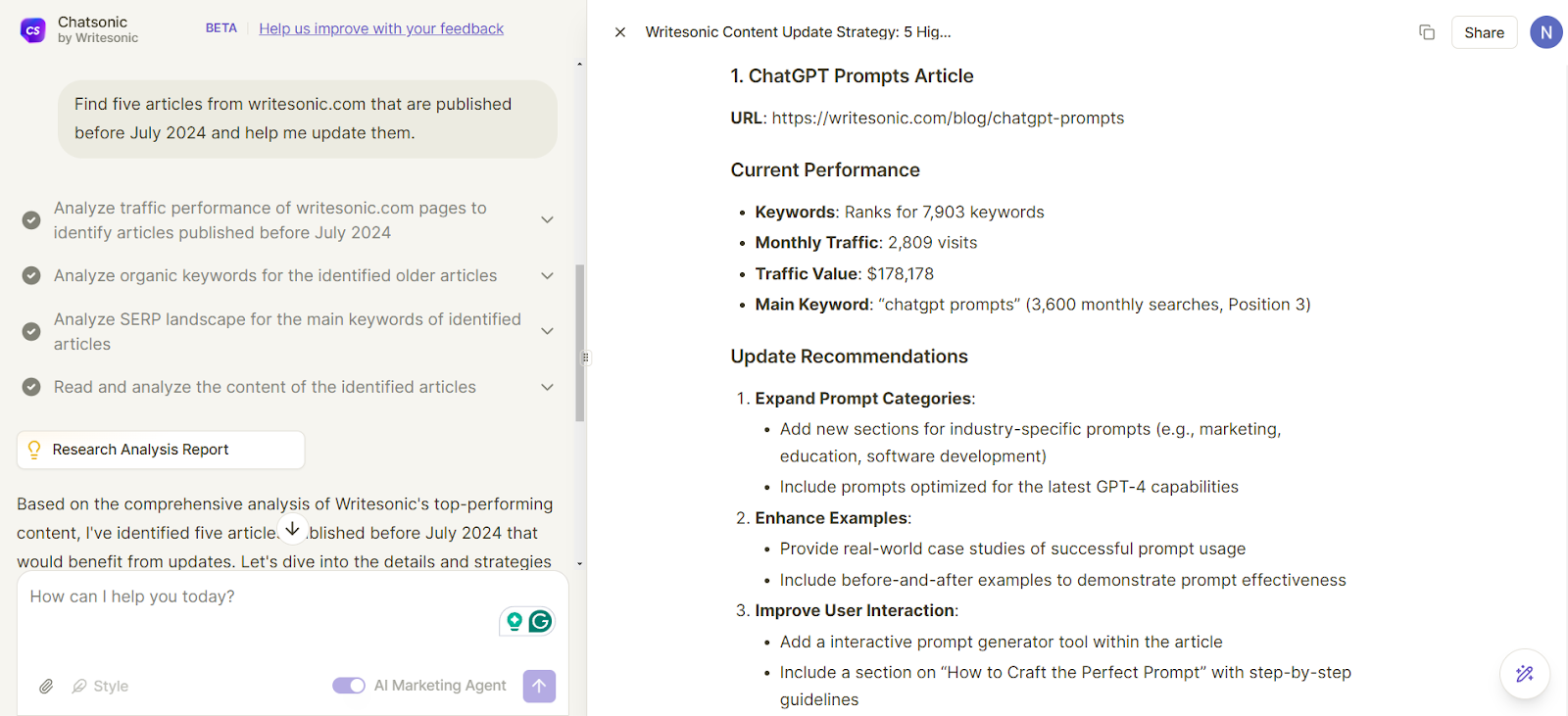This screenshot has height=716, width=1568.
Task: Click the Current Performance heading
Action: pos(825,170)
